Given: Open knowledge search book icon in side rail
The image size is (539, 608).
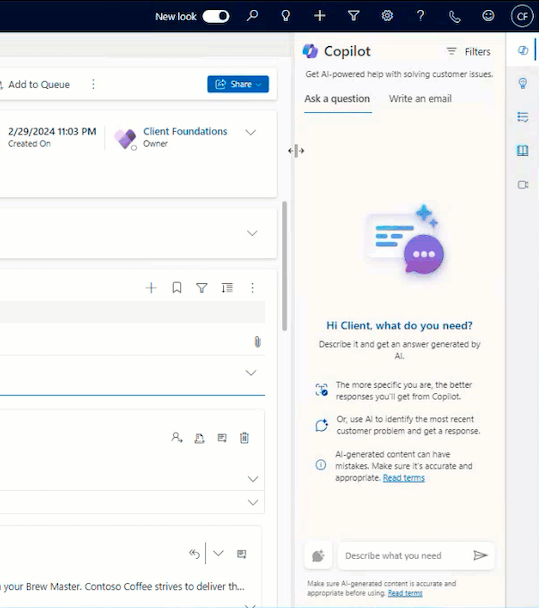Looking at the screenshot, I should tap(523, 150).
